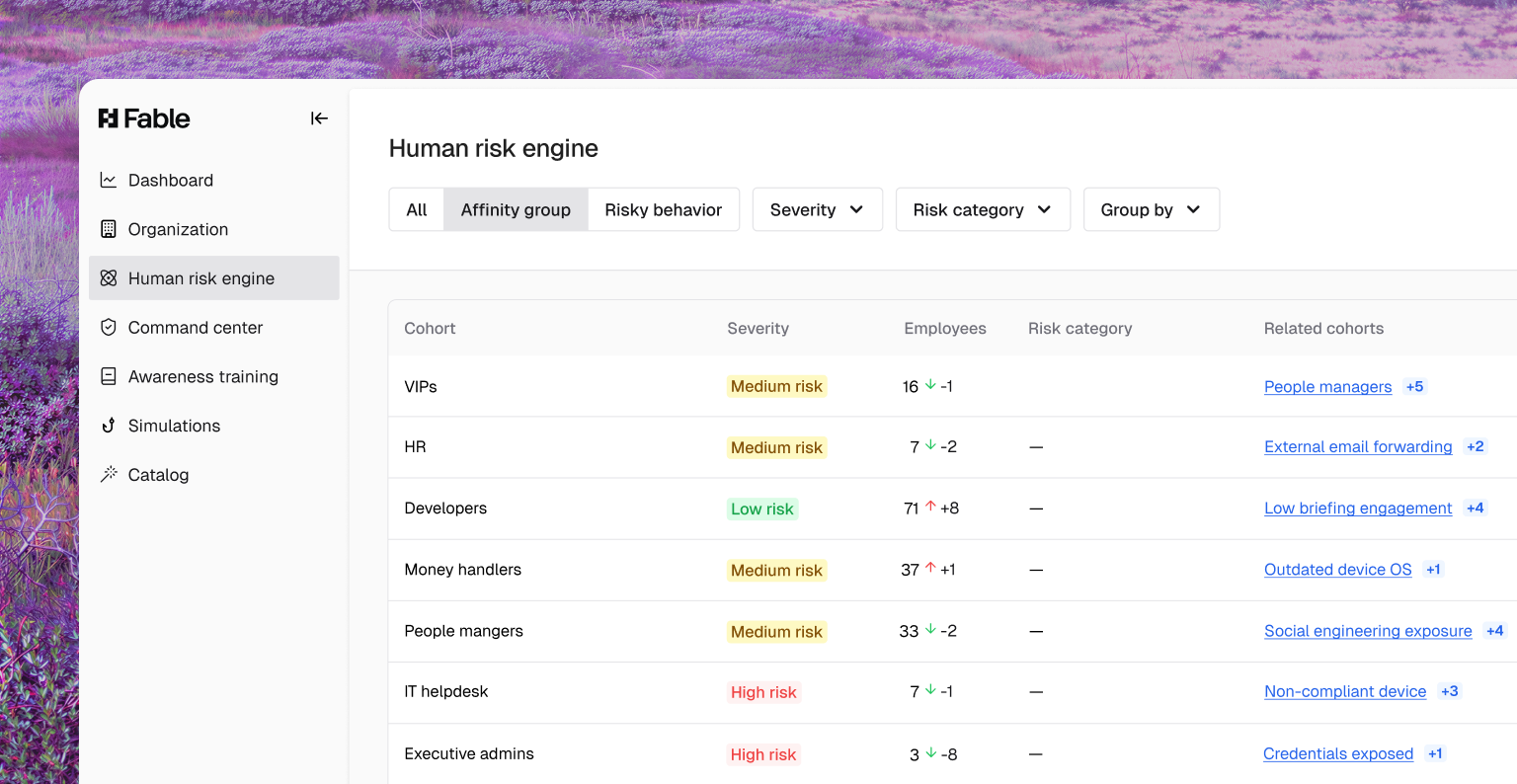Screen dimensions: 1517x784
Task: Click the Awareness training book icon
Action: [x=109, y=376]
